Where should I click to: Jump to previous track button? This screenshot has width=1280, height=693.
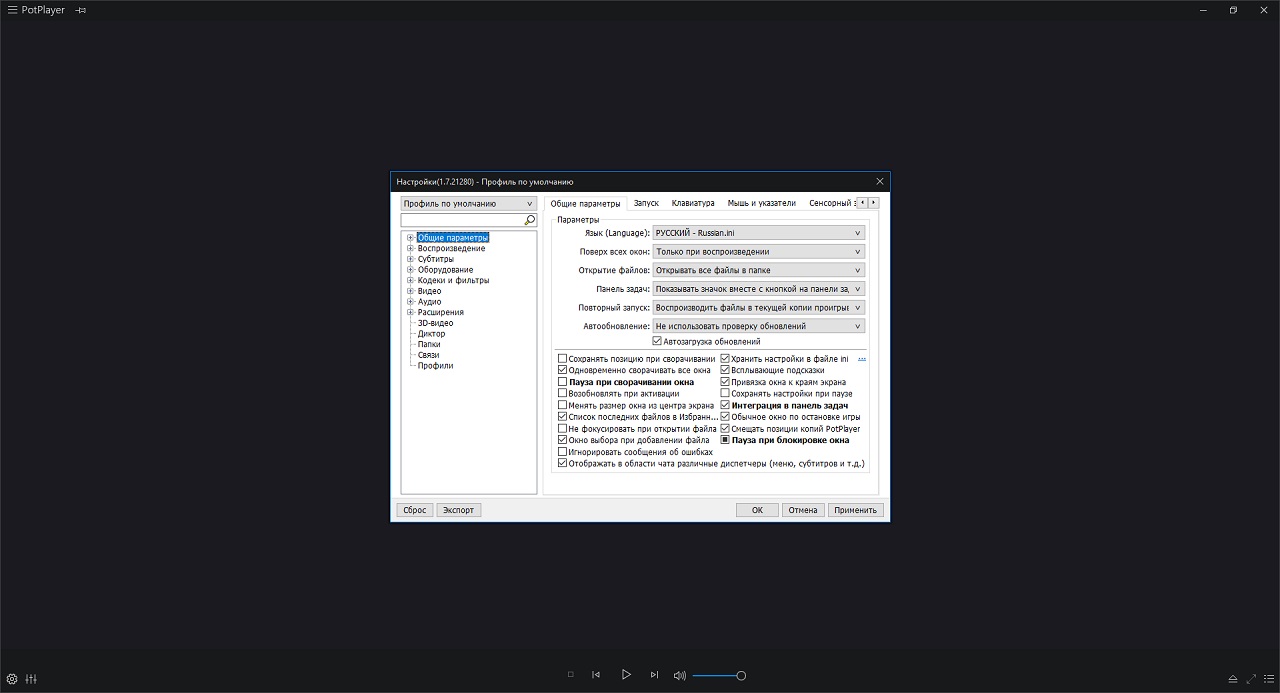(596, 675)
